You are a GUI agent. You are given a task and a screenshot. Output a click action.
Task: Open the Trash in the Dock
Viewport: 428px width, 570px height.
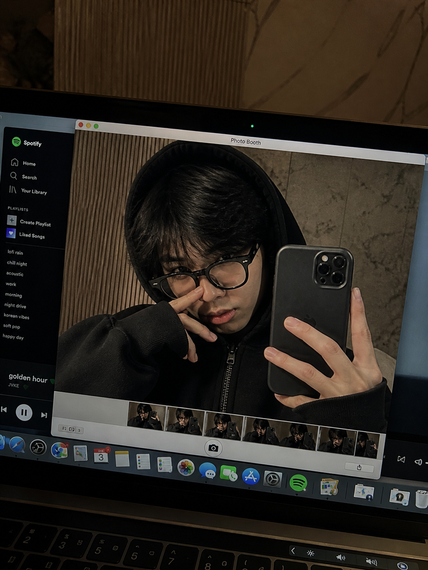point(422,499)
